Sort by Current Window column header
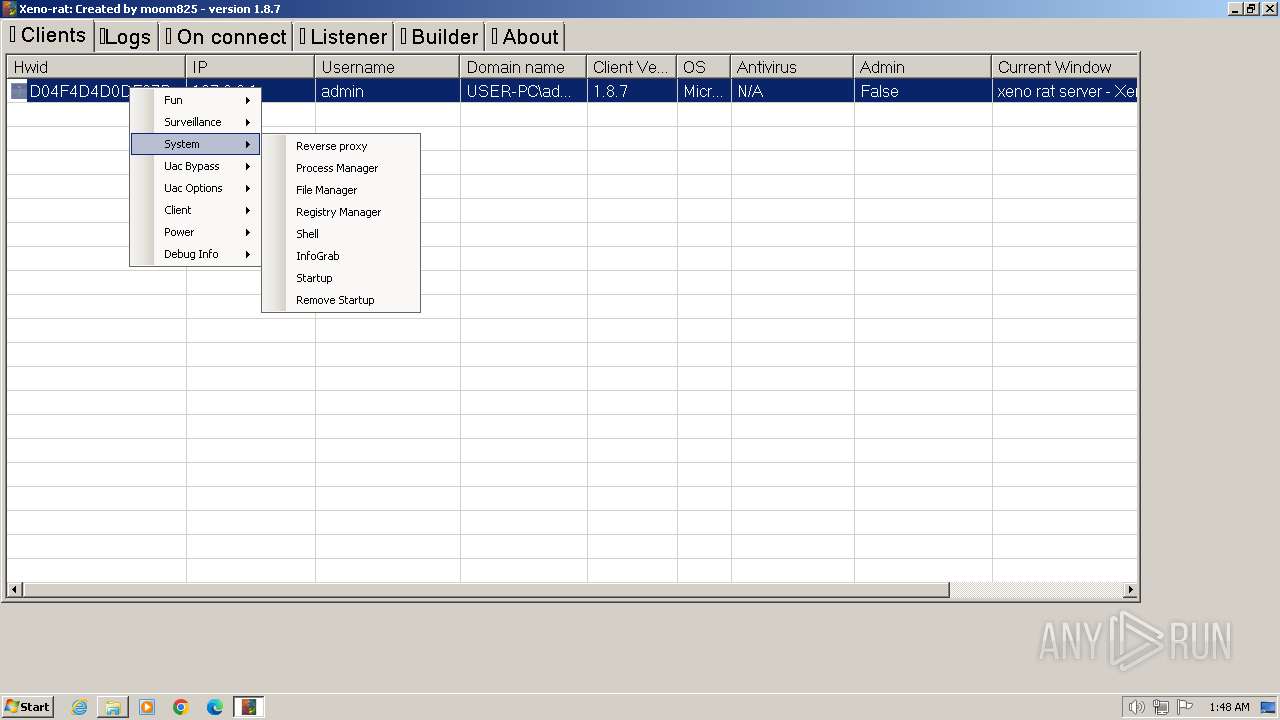 [x=1064, y=67]
